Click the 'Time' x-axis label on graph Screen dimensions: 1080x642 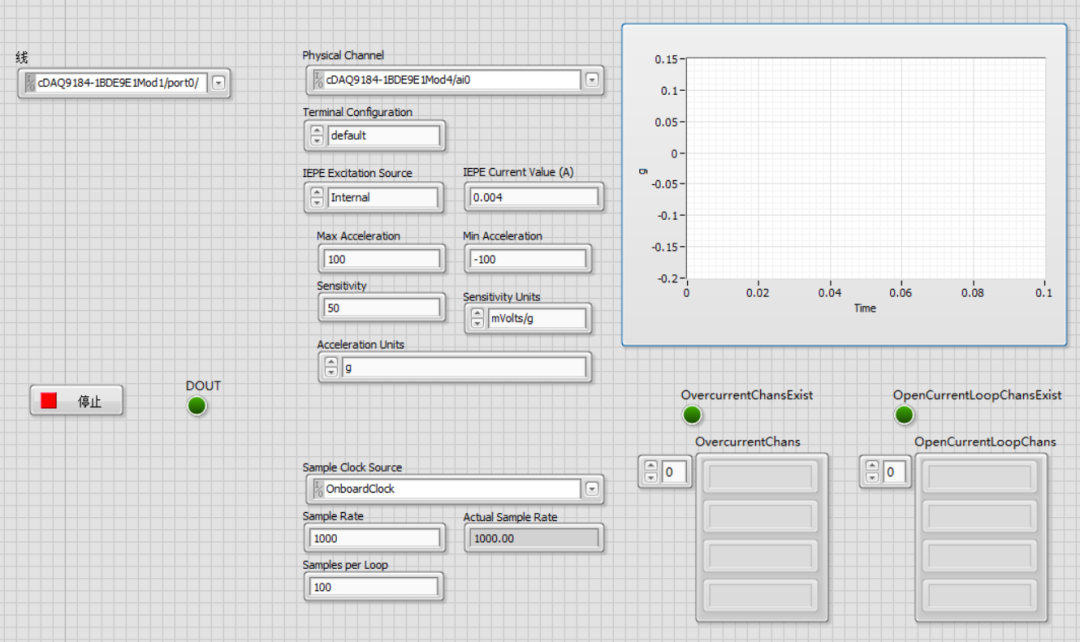[865, 308]
